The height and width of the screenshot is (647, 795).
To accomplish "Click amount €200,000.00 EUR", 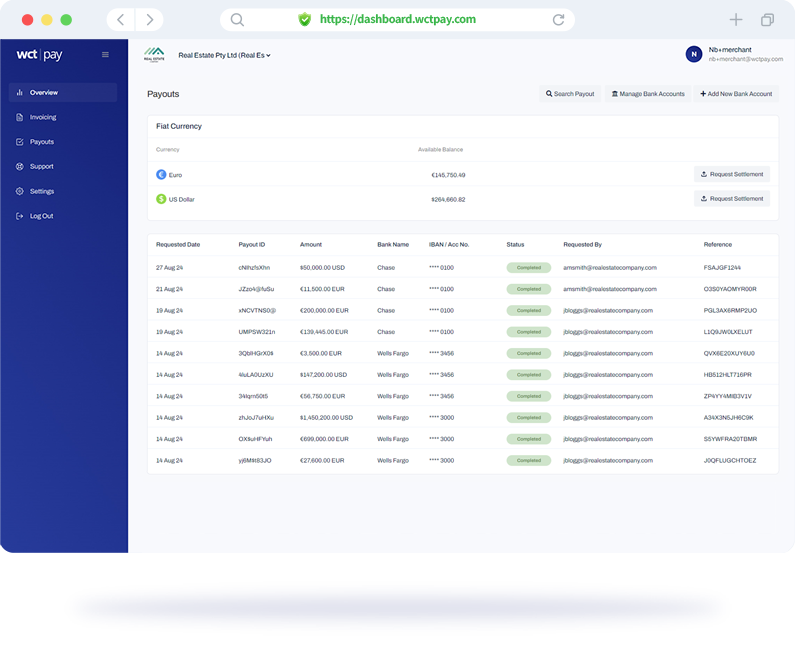I will click(324, 310).
